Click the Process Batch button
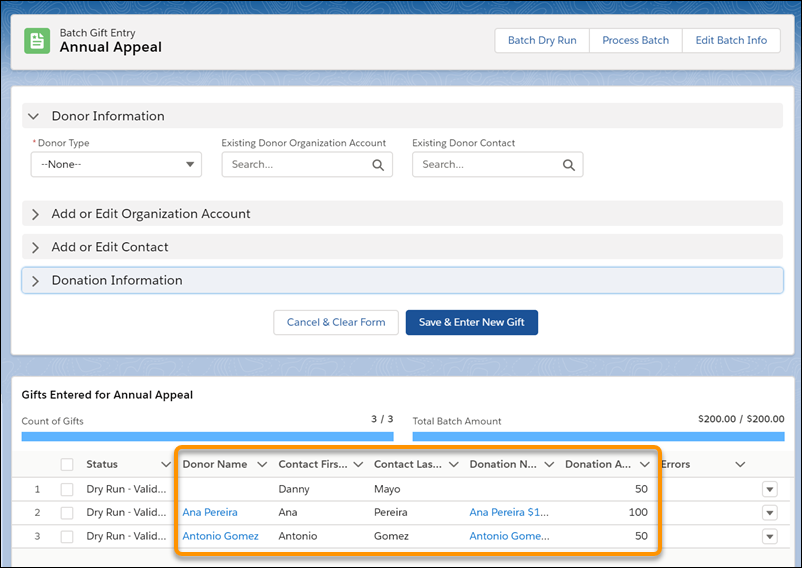 [x=636, y=40]
